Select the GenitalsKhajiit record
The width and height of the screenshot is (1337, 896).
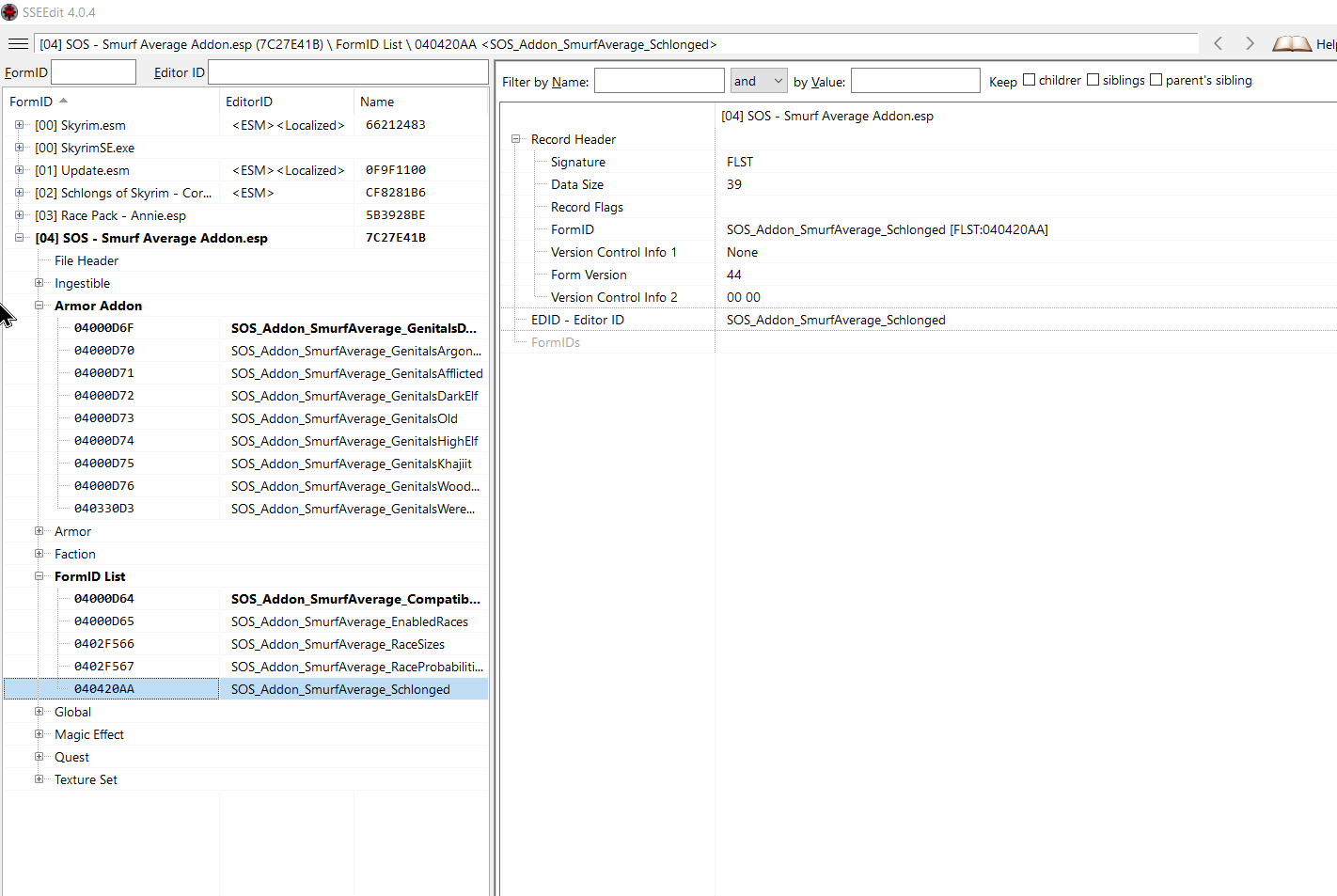point(245,464)
